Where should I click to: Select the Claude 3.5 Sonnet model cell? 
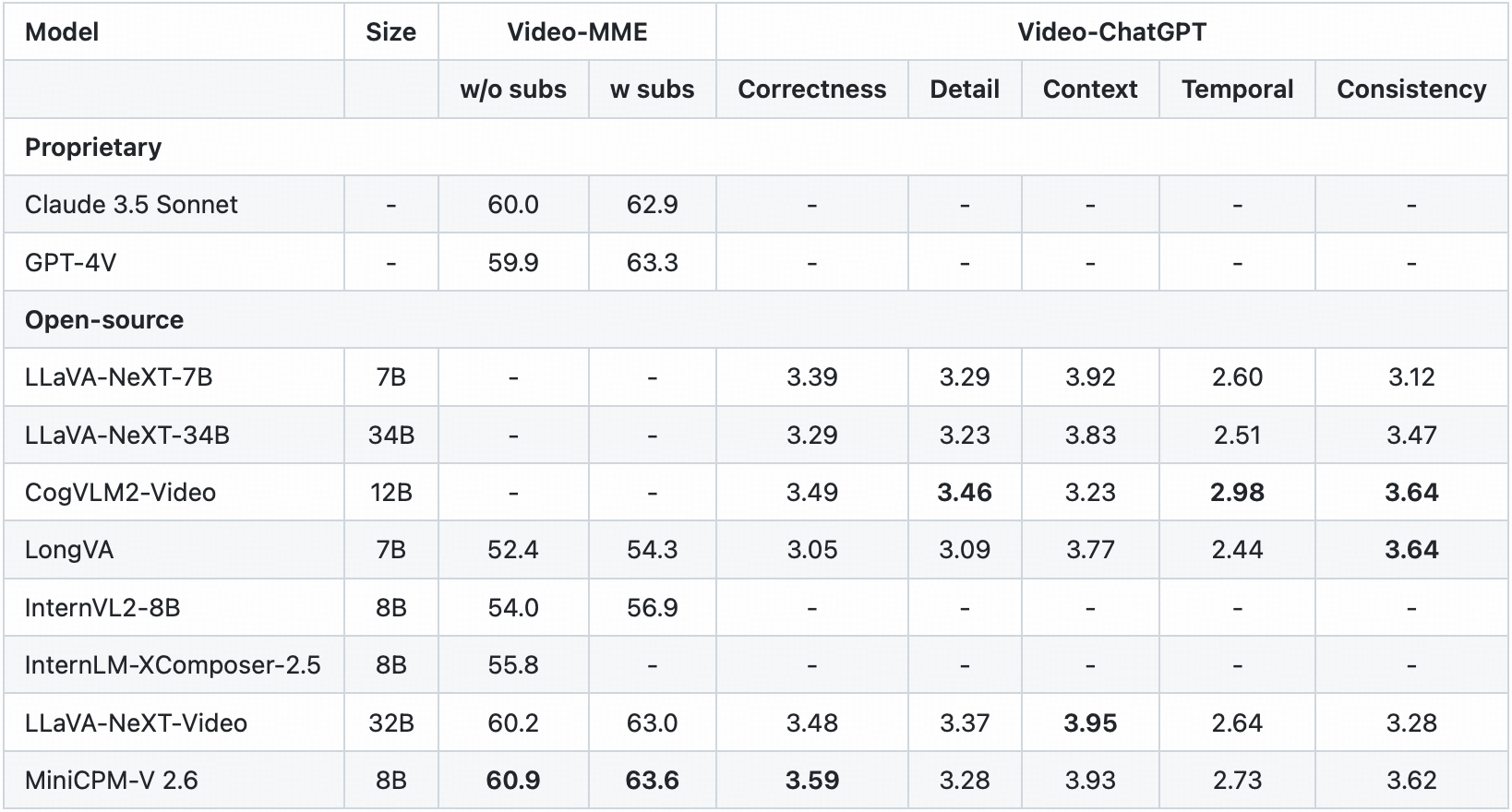(131, 205)
